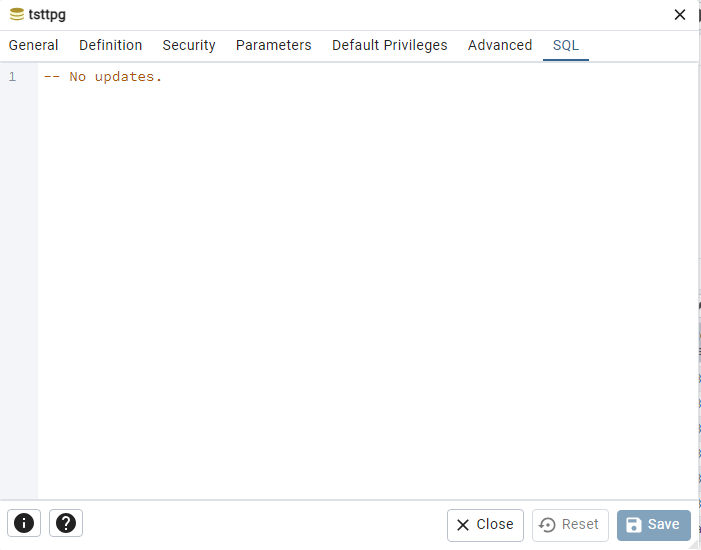Click the Close button at bottom
Screen dimensions: 701x550
[485, 525]
